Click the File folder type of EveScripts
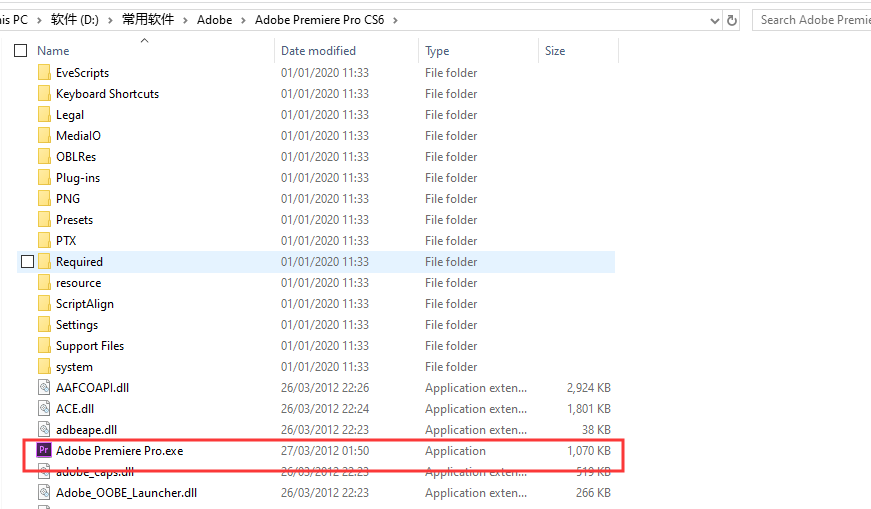Image resolution: width=871 pixels, height=509 pixels. [x=451, y=73]
